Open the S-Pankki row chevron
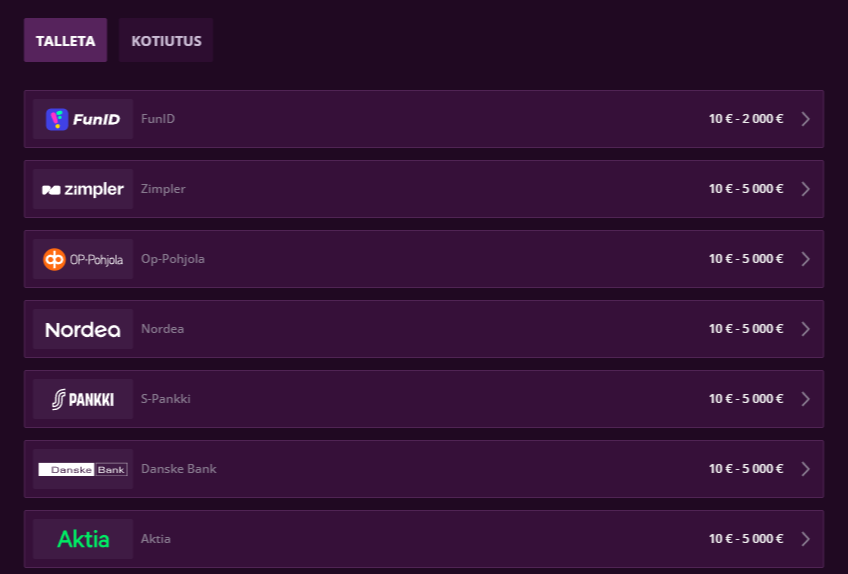848x574 pixels. (805, 399)
